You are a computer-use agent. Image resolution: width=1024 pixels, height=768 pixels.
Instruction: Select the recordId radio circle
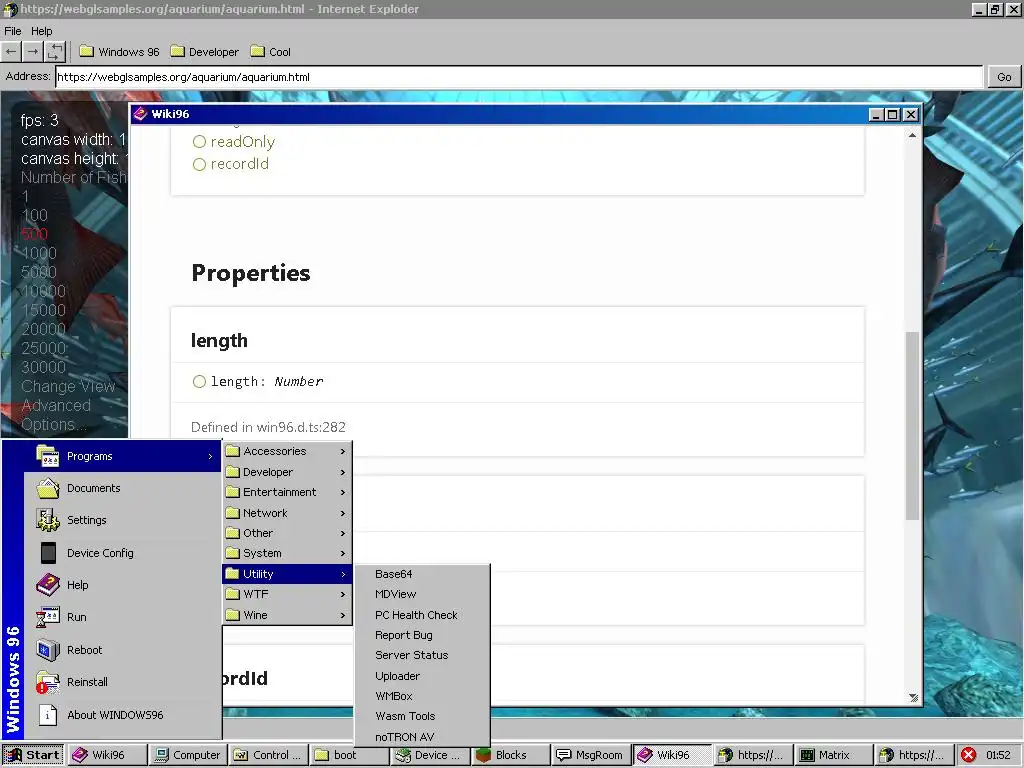199,164
